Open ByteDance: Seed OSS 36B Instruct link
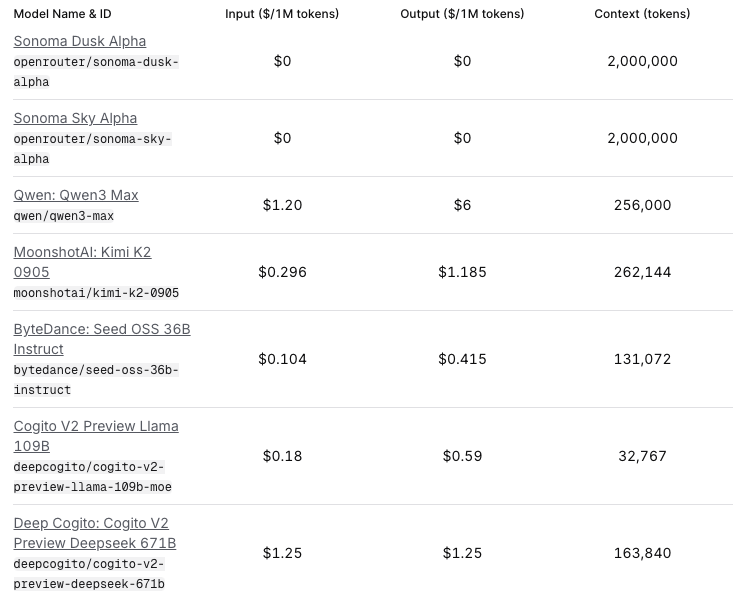Screen dimensions: 742x601 (x=102, y=339)
